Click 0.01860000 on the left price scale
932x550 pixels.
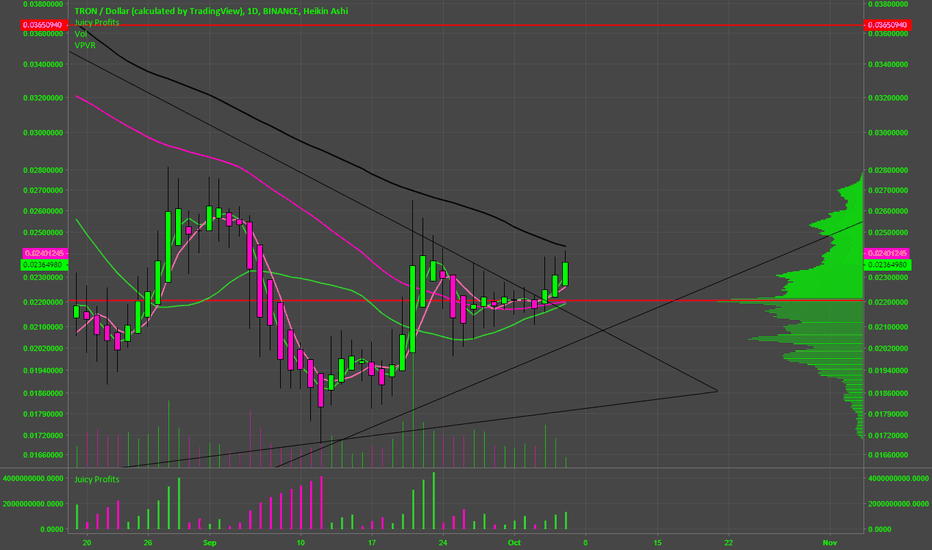click(43, 393)
